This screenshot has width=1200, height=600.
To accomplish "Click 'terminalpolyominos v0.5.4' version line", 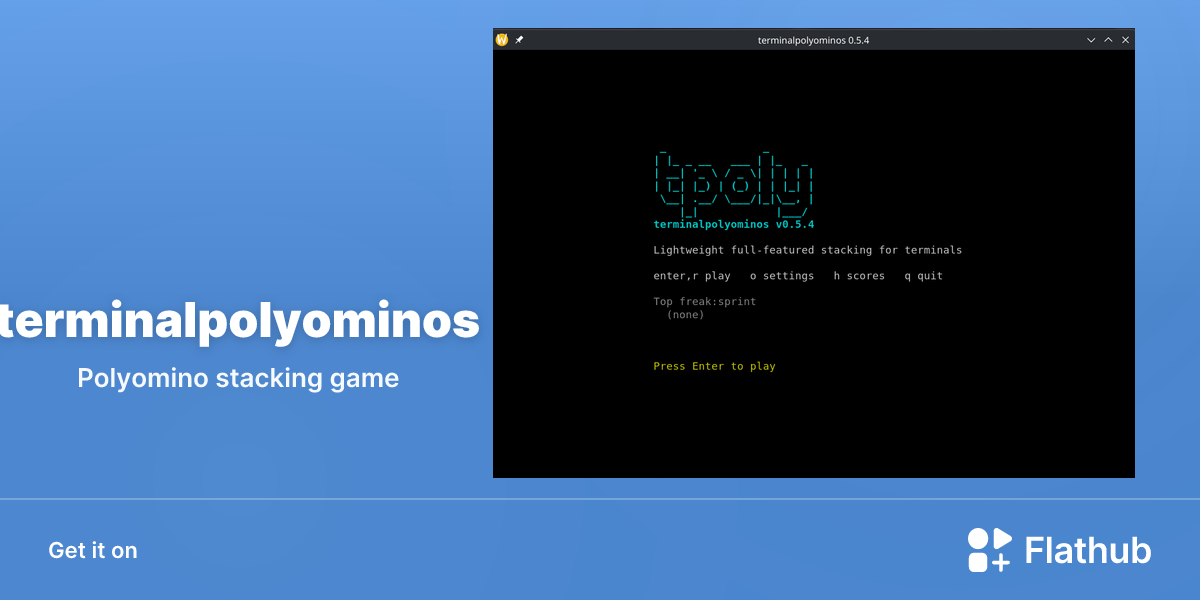I will click(x=734, y=224).
